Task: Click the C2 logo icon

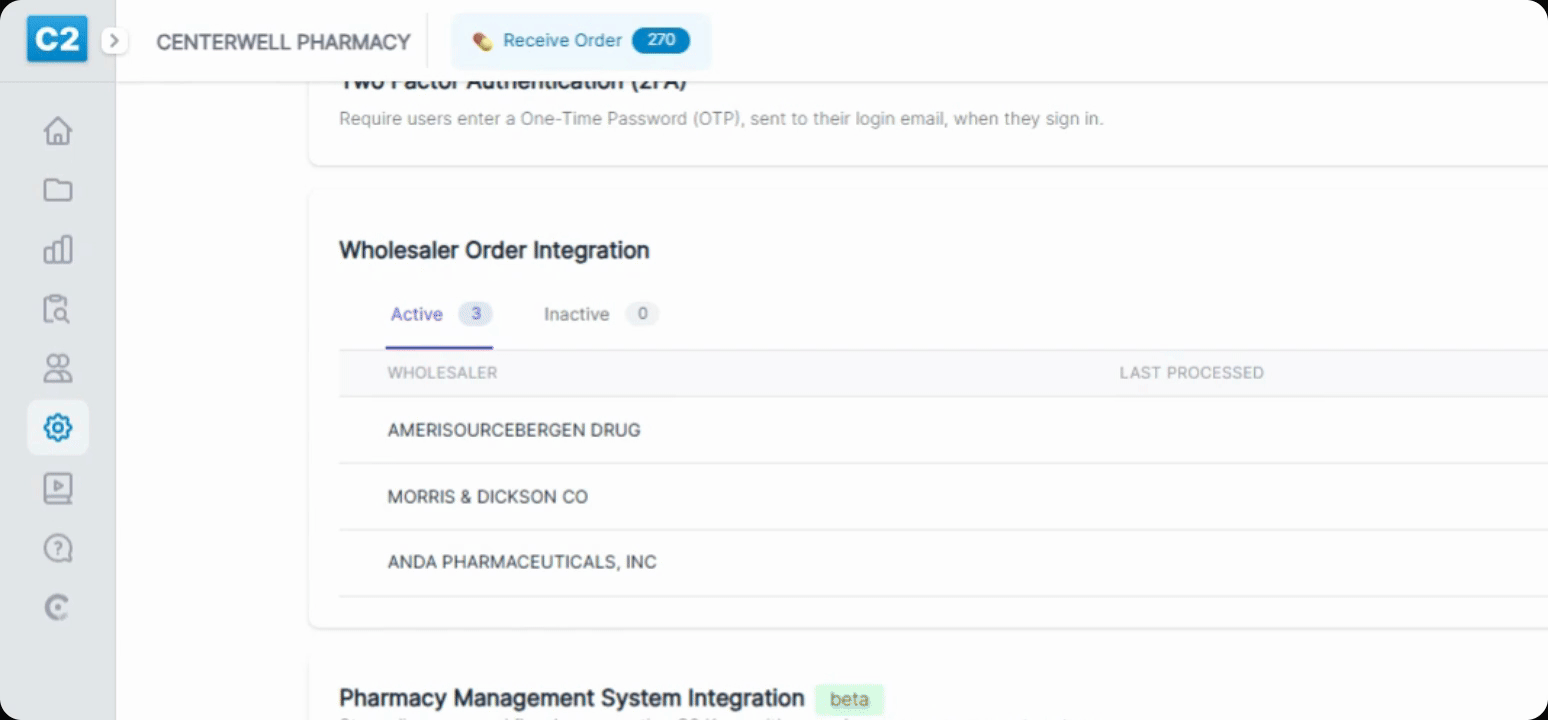Action: pos(57,40)
